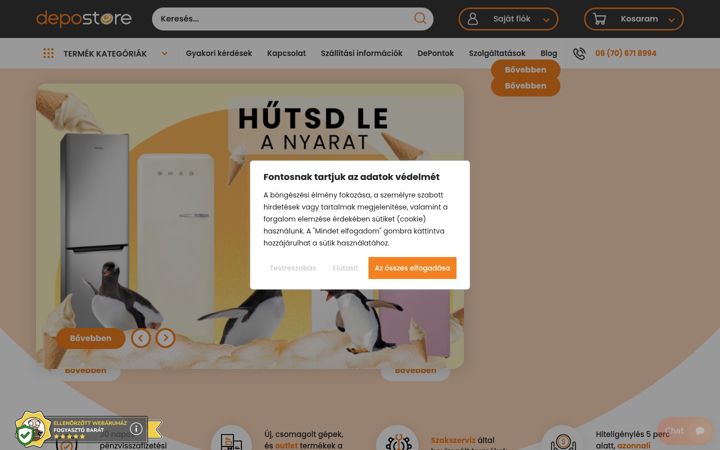Open Kapcsolat menu item
720x450 pixels.
pyautogui.click(x=287, y=53)
